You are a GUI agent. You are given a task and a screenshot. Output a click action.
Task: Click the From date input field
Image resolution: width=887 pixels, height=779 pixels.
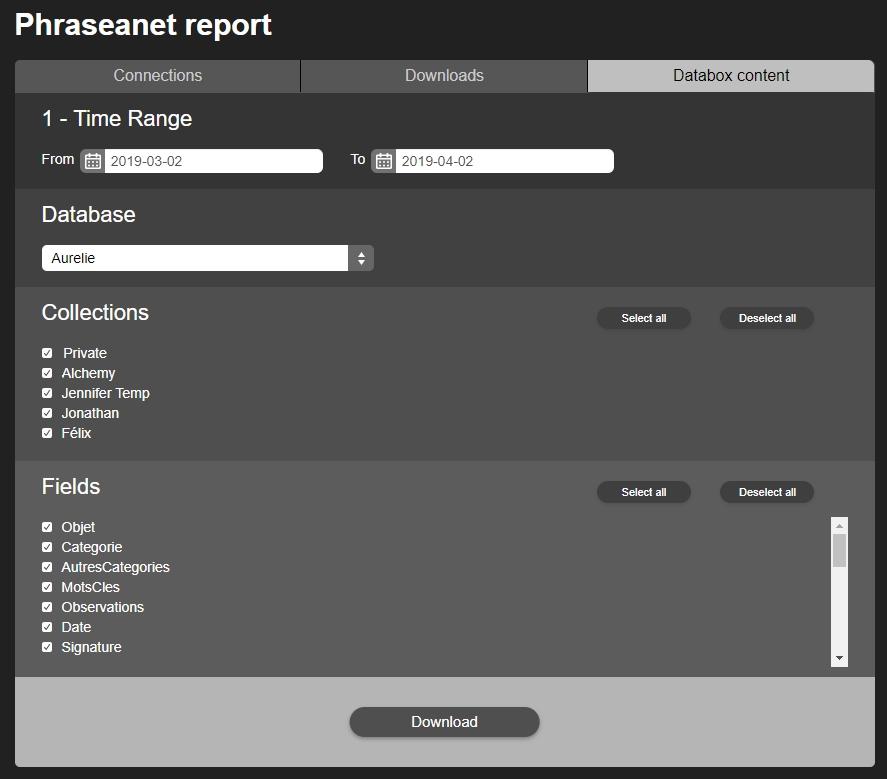click(x=213, y=161)
